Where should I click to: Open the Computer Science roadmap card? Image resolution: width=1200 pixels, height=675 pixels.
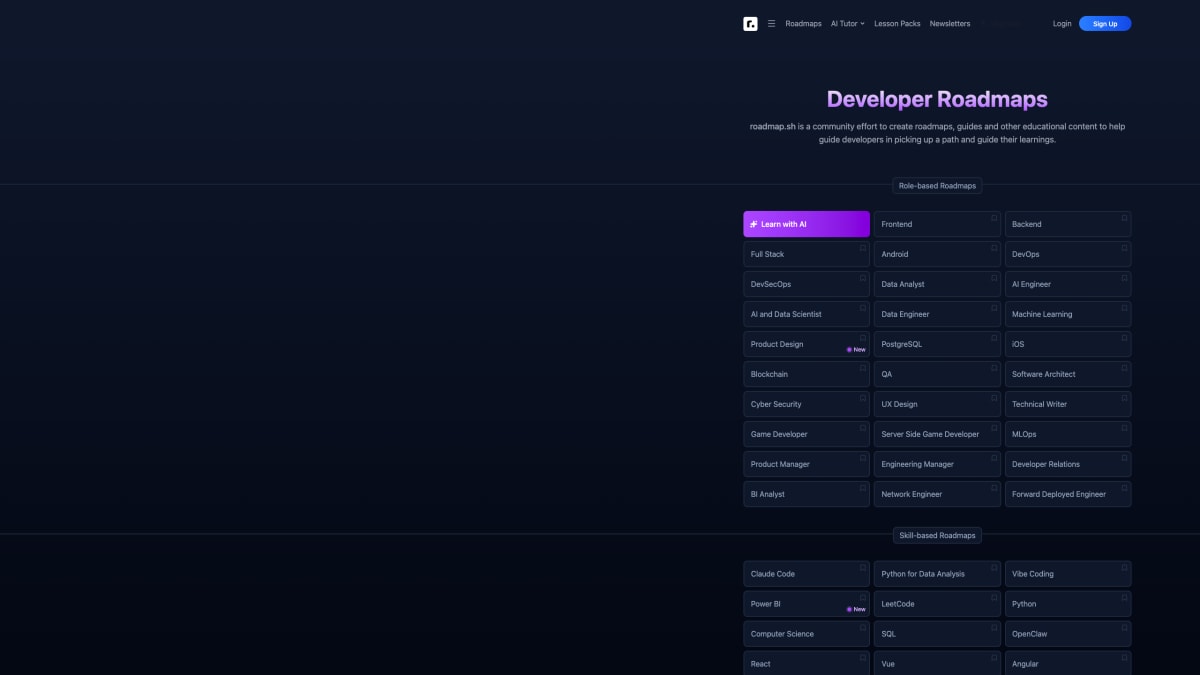pyautogui.click(x=806, y=634)
